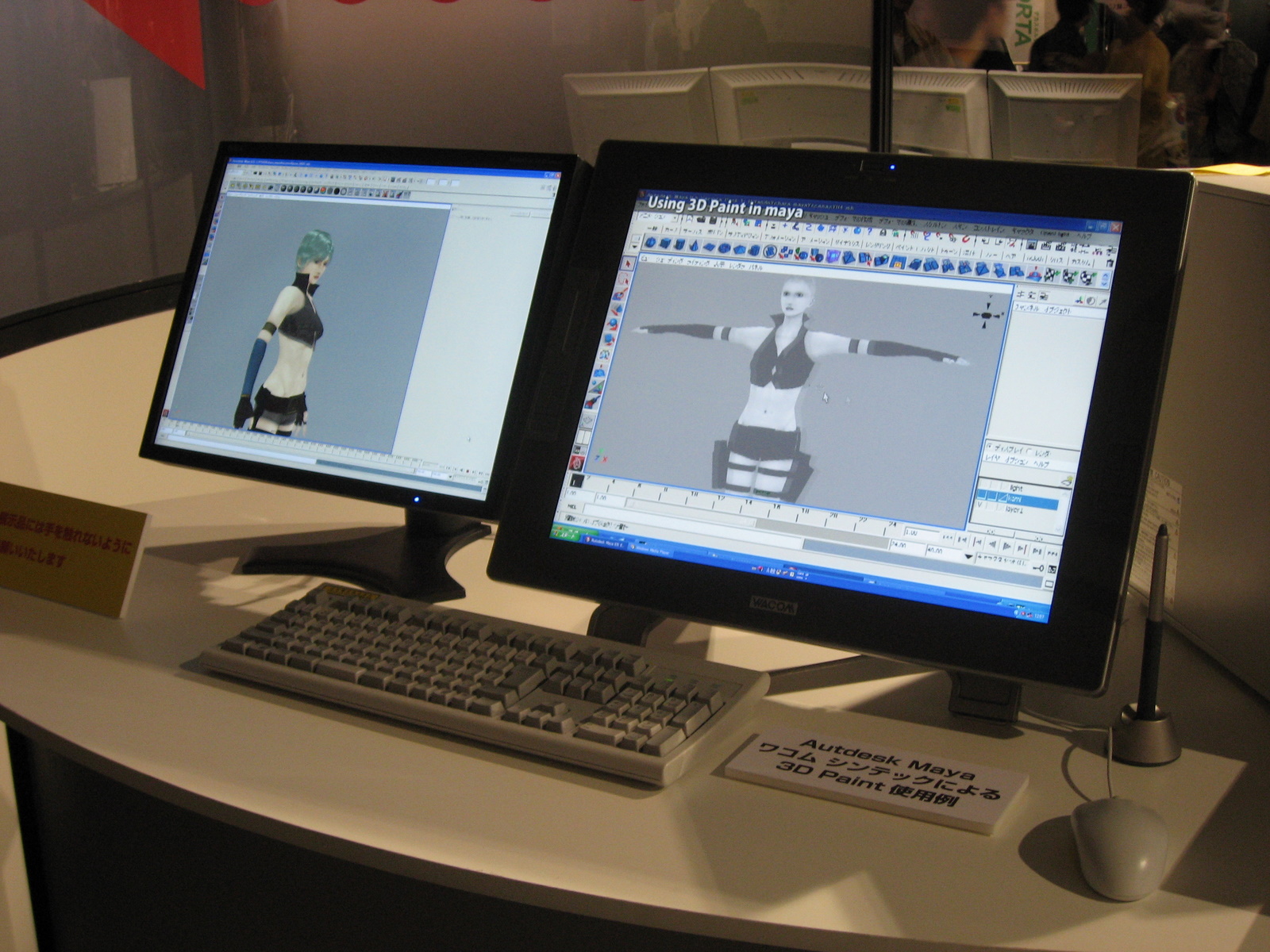Screen dimensions: 1270x952
Task: Activate the Lasso tool in toolbox
Action: click(x=624, y=278)
